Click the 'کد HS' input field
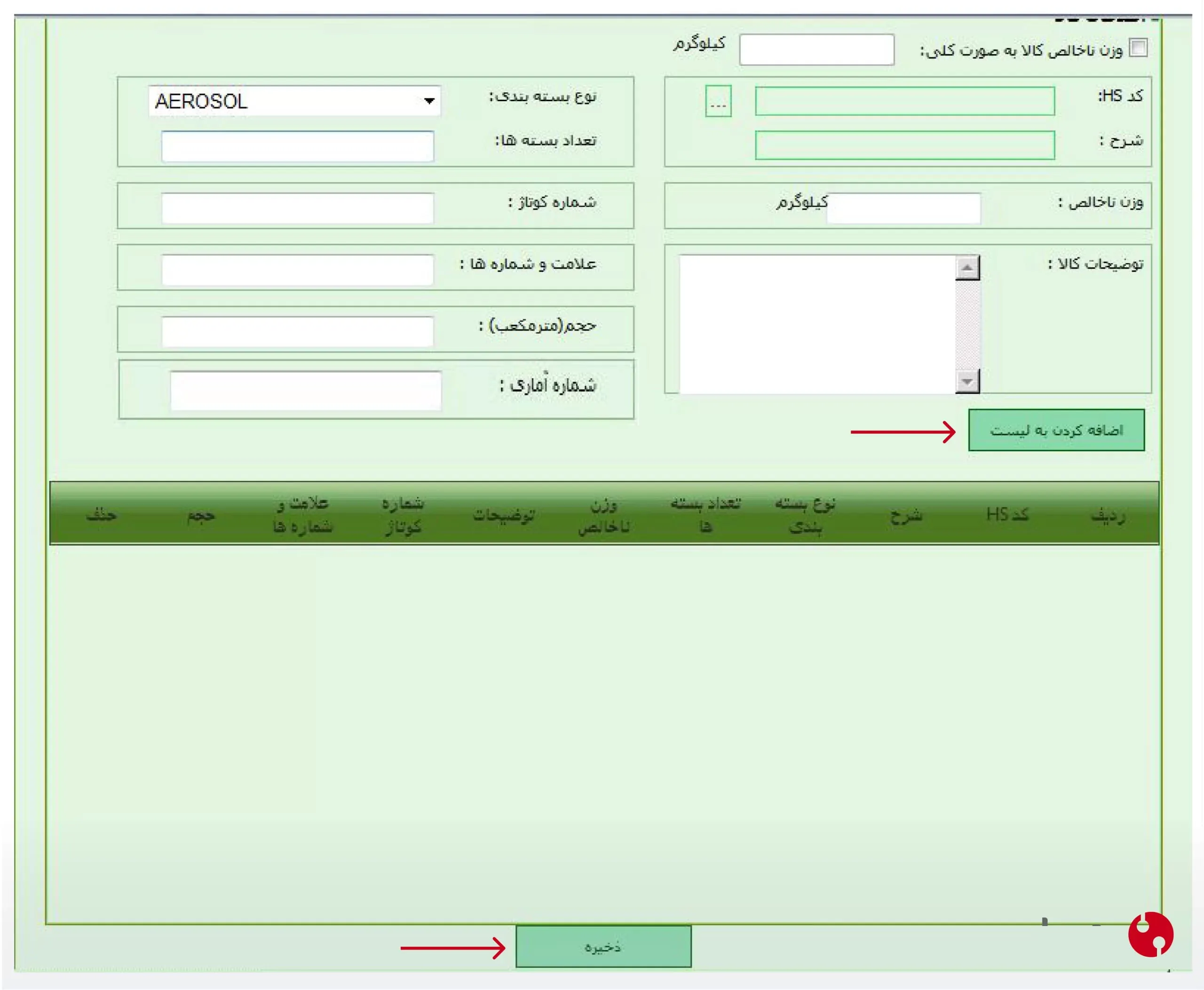This screenshot has height=990, width=1204. pyautogui.click(x=905, y=101)
